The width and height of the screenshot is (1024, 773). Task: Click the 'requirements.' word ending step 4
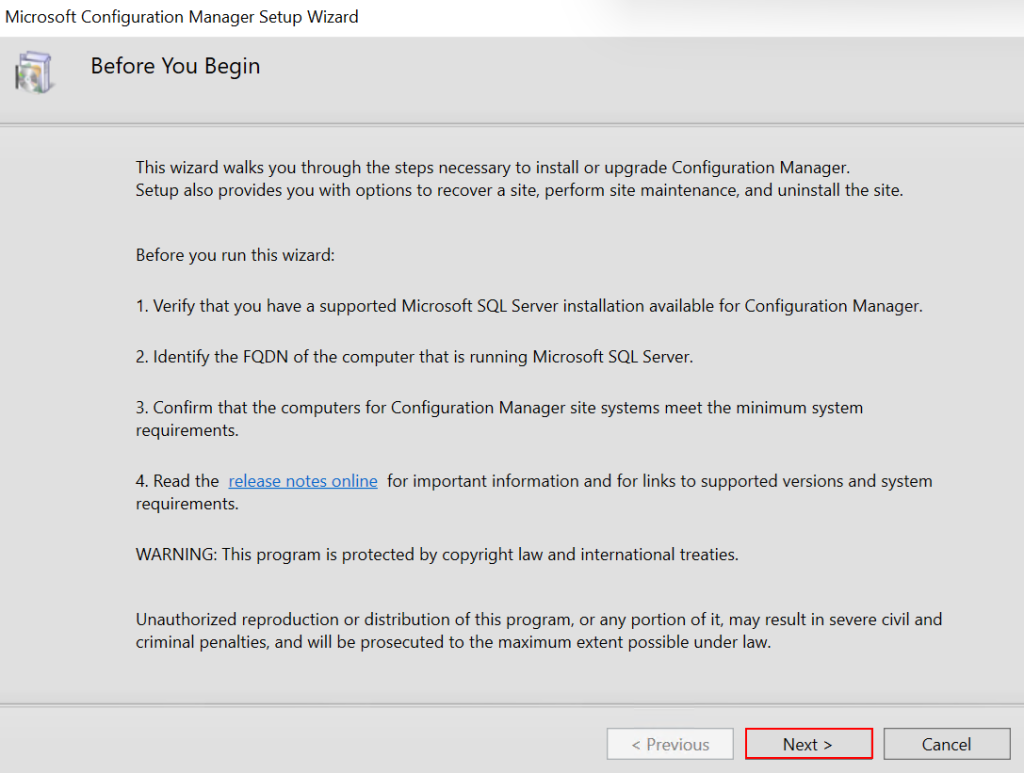[187, 504]
